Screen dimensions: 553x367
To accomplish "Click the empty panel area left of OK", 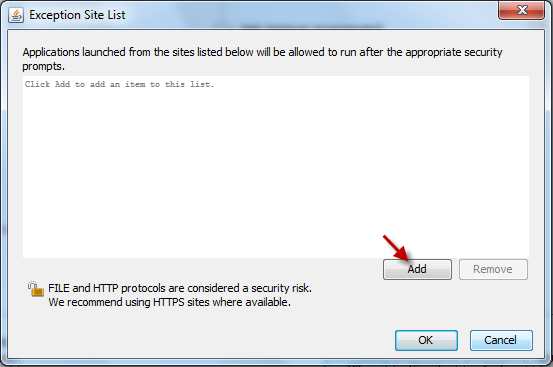I will click(x=201, y=338).
